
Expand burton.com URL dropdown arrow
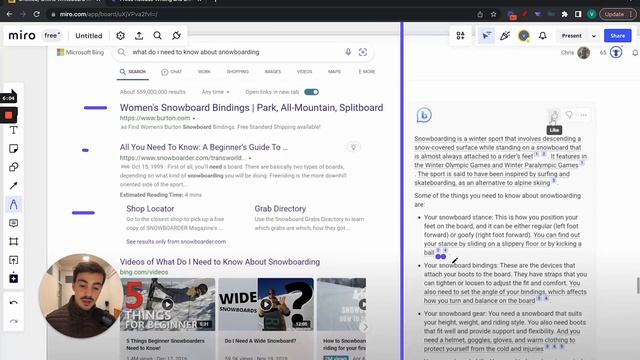point(194,118)
